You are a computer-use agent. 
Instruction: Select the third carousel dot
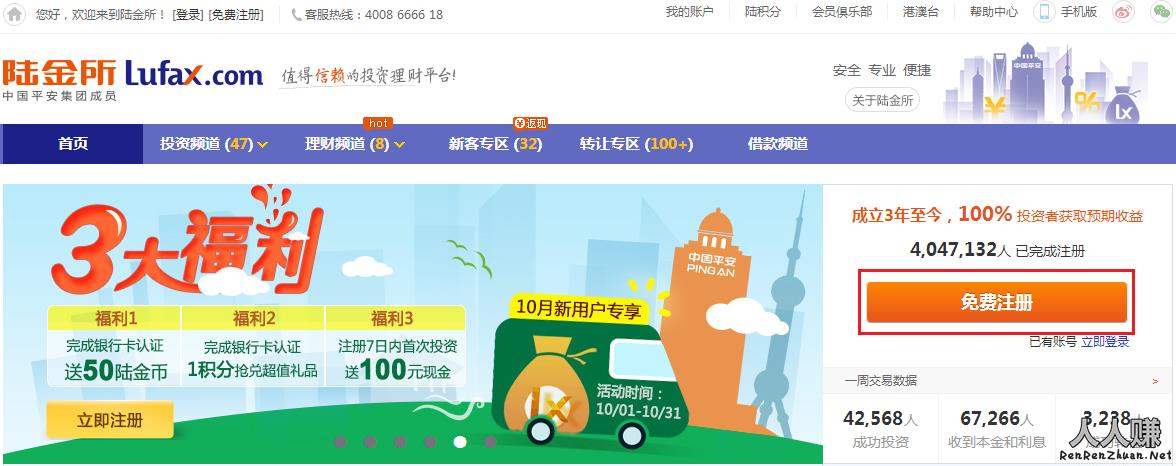pyautogui.click(x=400, y=441)
